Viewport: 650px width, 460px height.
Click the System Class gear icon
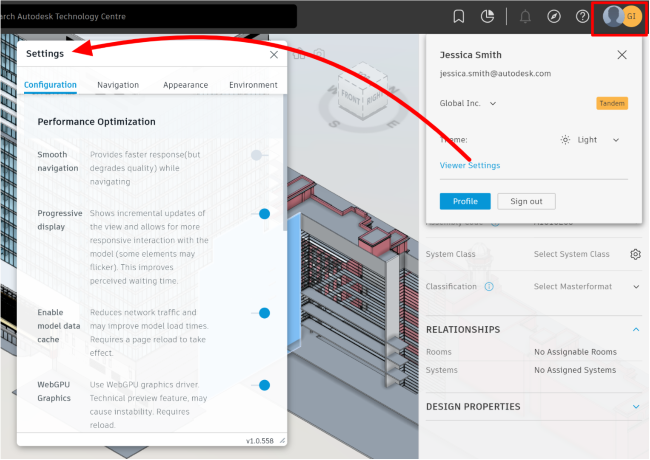click(x=635, y=254)
